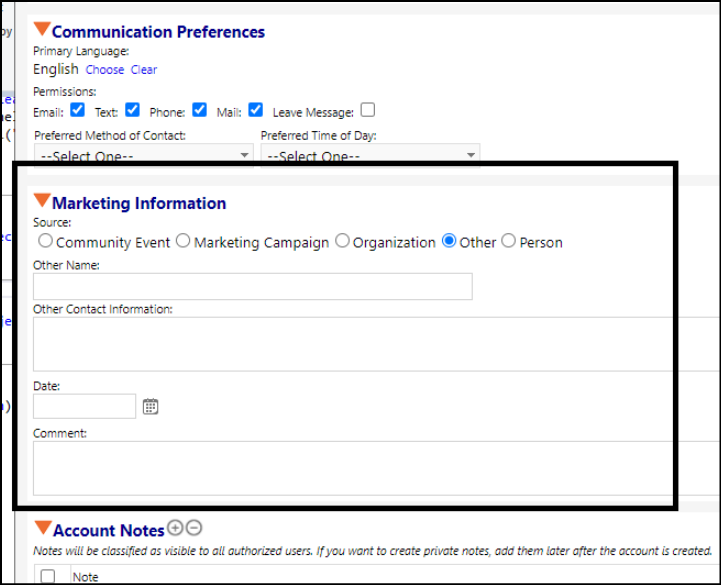Enable the Leave Message checkbox
The width and height of the screenshot is (721, 585).
click(x=368, y=110)
